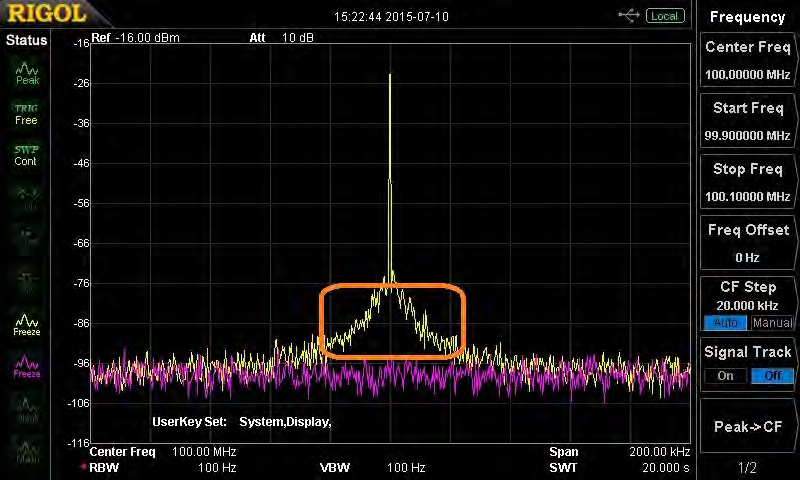800x480 pixels.
Task: Click the -56 y-axis label
Action: 82,203
